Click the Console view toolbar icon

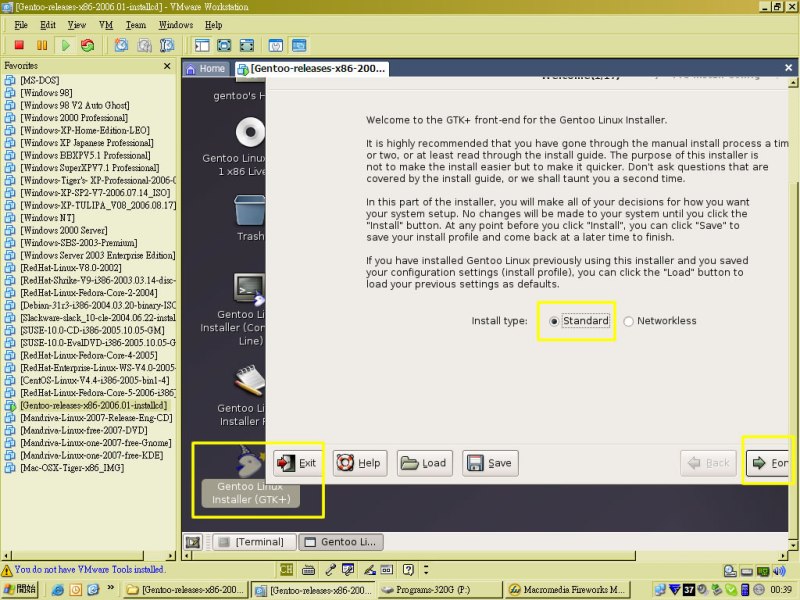tap(299, 45)
